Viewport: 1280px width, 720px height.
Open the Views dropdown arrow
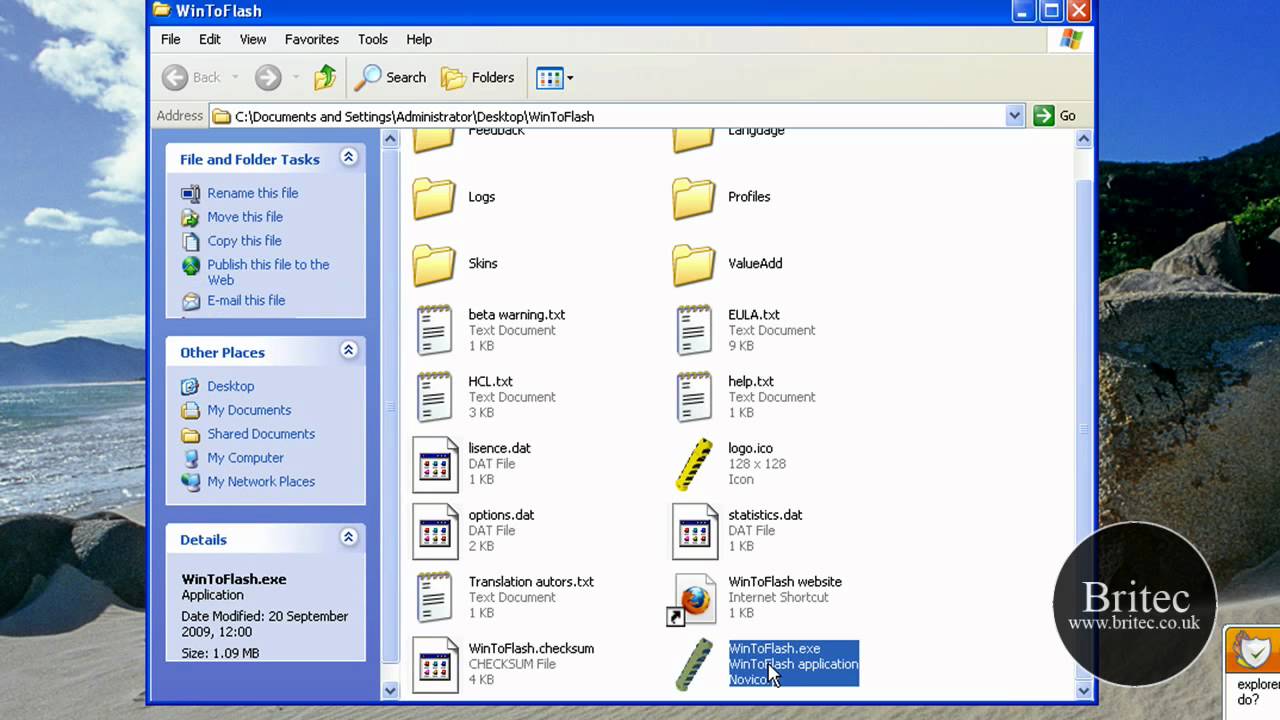coord(570,77)
